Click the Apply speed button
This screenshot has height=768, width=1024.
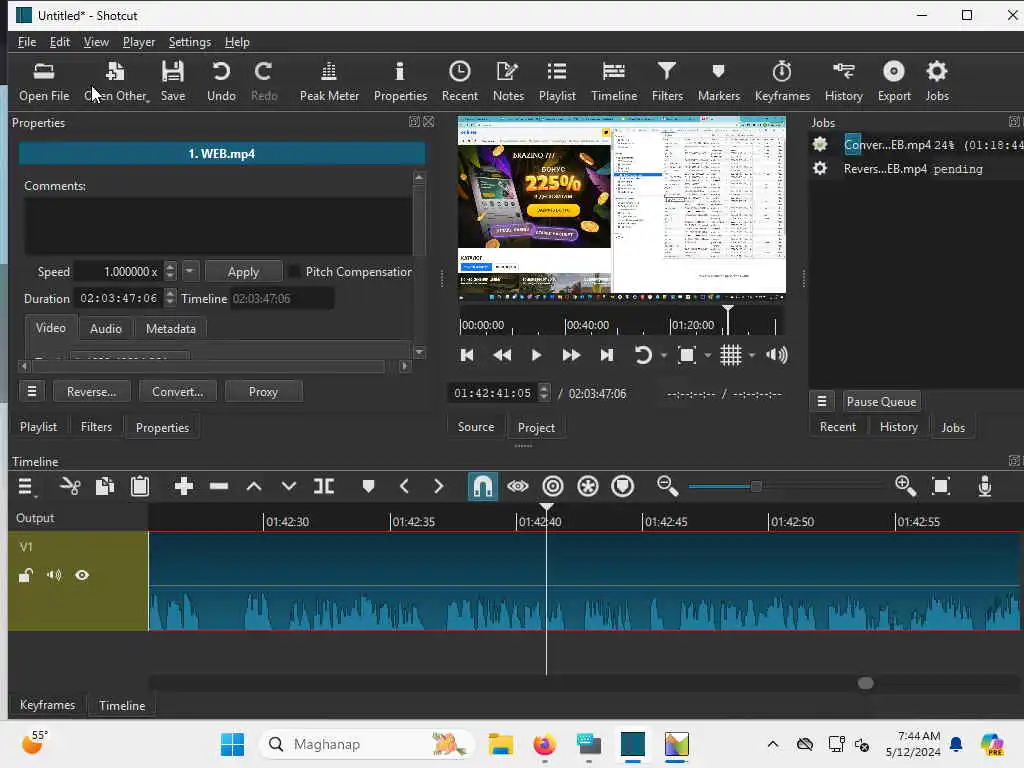(x=243, y=271)
